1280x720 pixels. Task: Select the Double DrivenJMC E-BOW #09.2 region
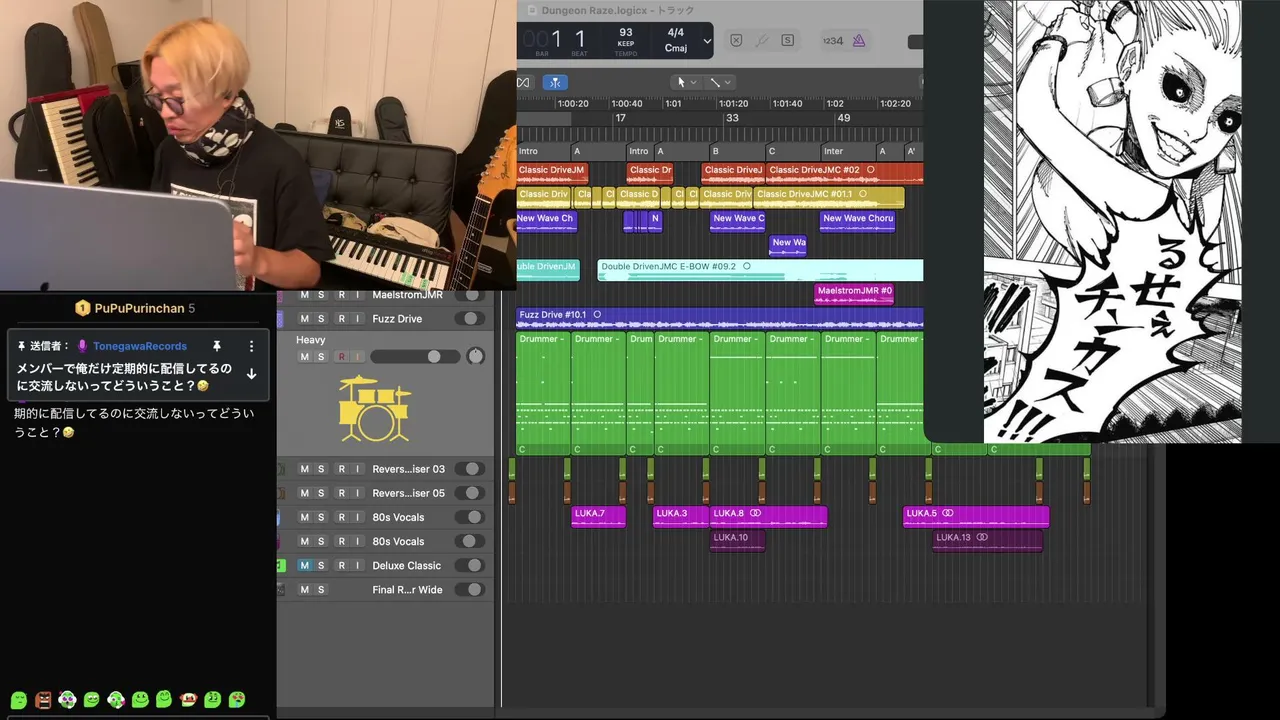(760, 270)
